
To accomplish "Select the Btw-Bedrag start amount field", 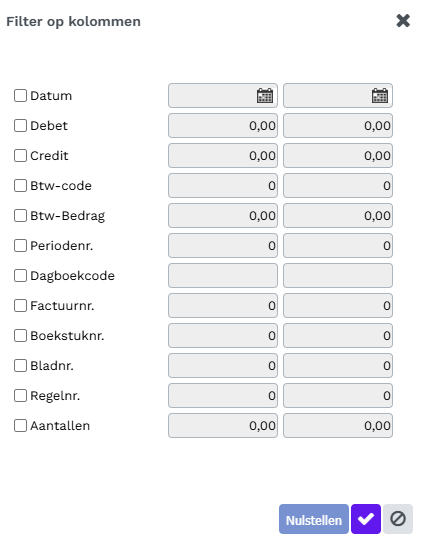I will click(223, 216).
